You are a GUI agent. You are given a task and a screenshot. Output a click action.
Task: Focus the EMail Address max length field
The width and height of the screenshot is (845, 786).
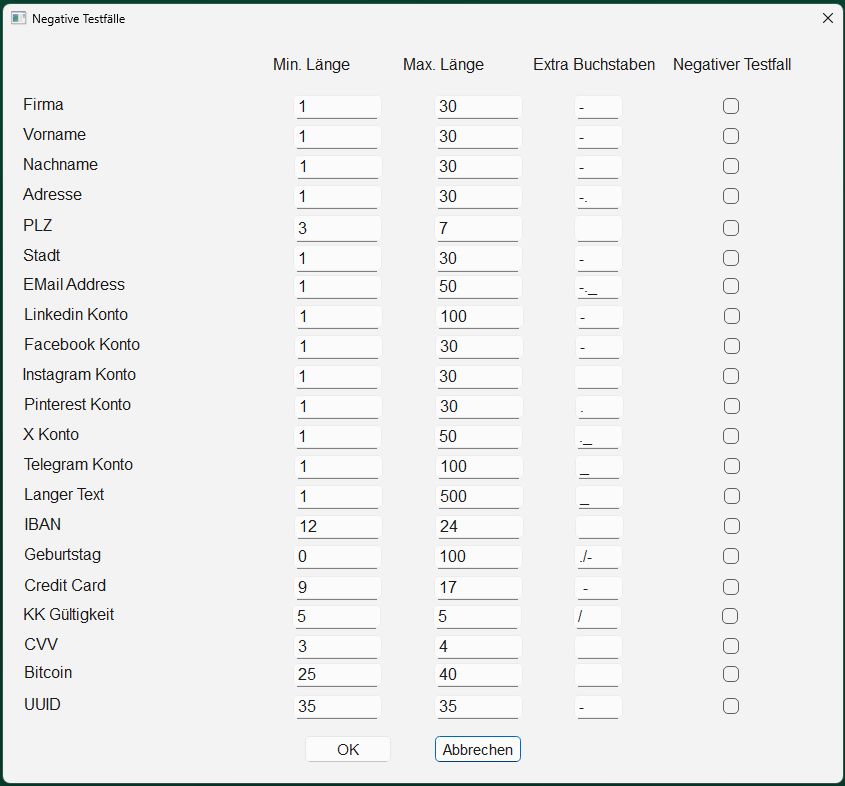pyautogui.click(x=478, y=287)
